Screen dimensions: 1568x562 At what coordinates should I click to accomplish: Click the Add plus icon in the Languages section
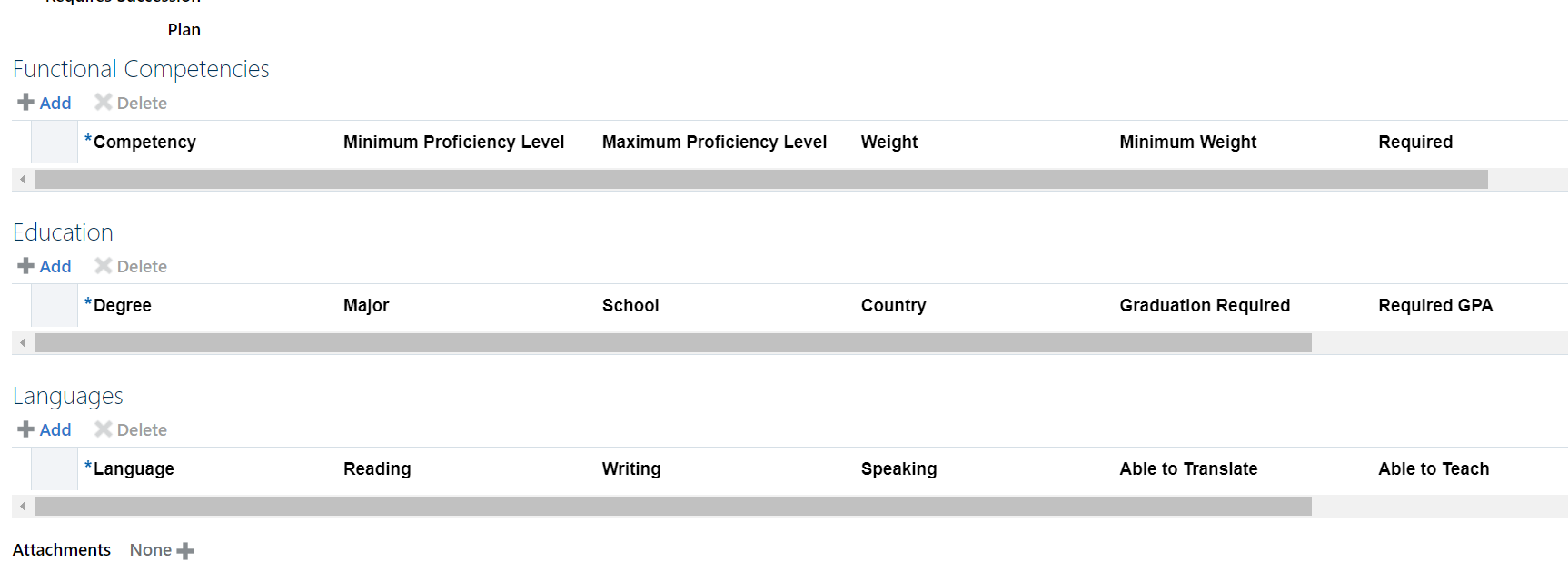(x=25, y=429)
